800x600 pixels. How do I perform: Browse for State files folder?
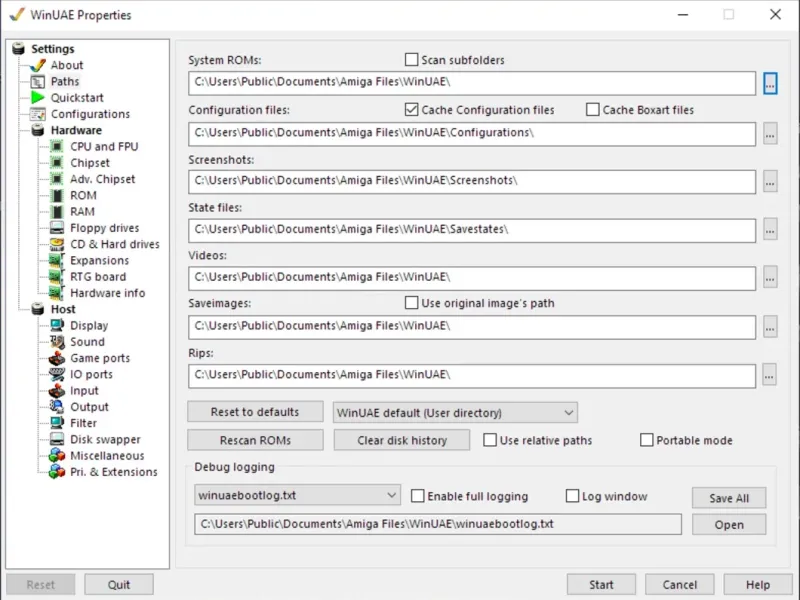770,231
